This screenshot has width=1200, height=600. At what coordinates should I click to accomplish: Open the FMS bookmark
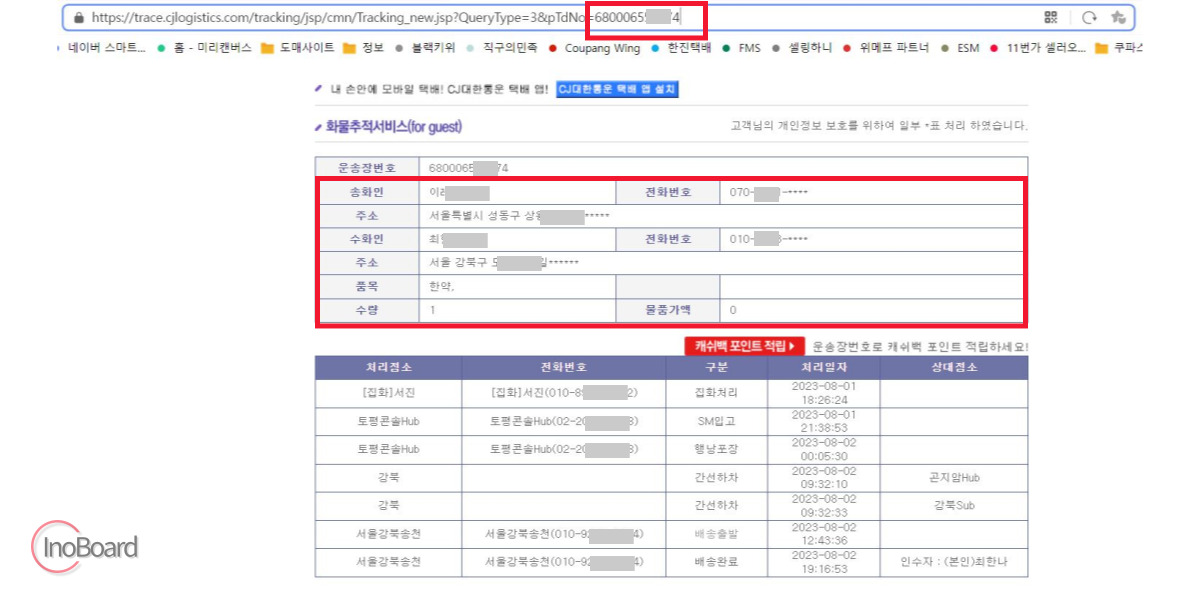click(742, 47)
